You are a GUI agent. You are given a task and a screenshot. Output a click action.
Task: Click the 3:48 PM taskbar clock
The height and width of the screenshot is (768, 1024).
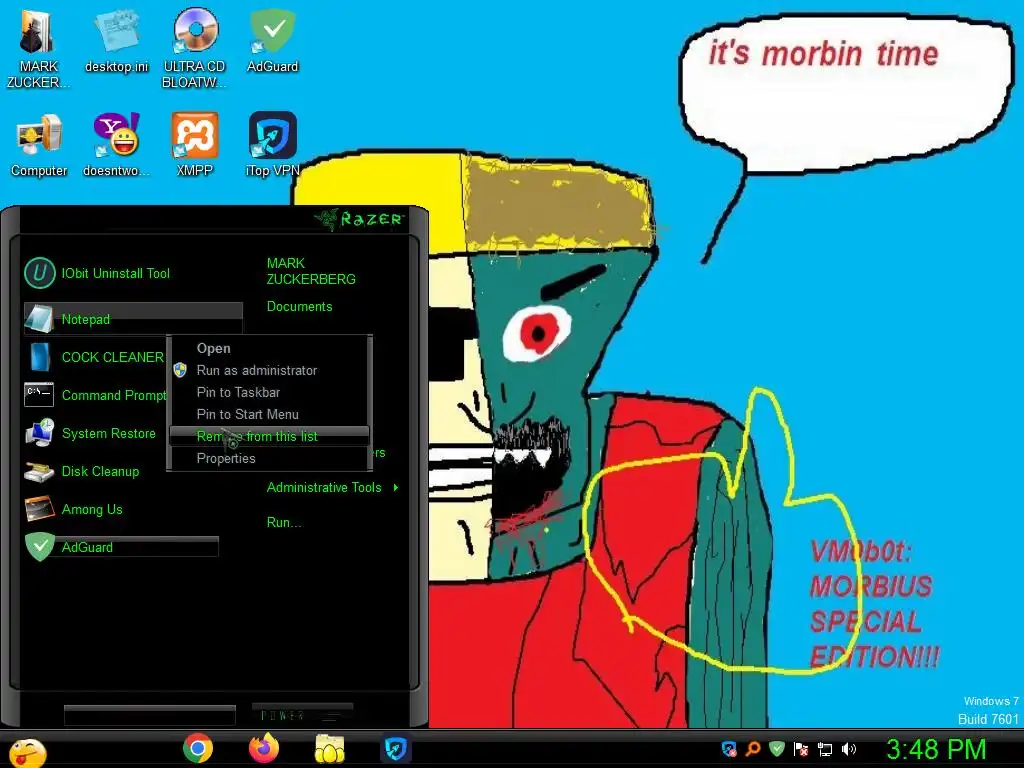[935, 749]
